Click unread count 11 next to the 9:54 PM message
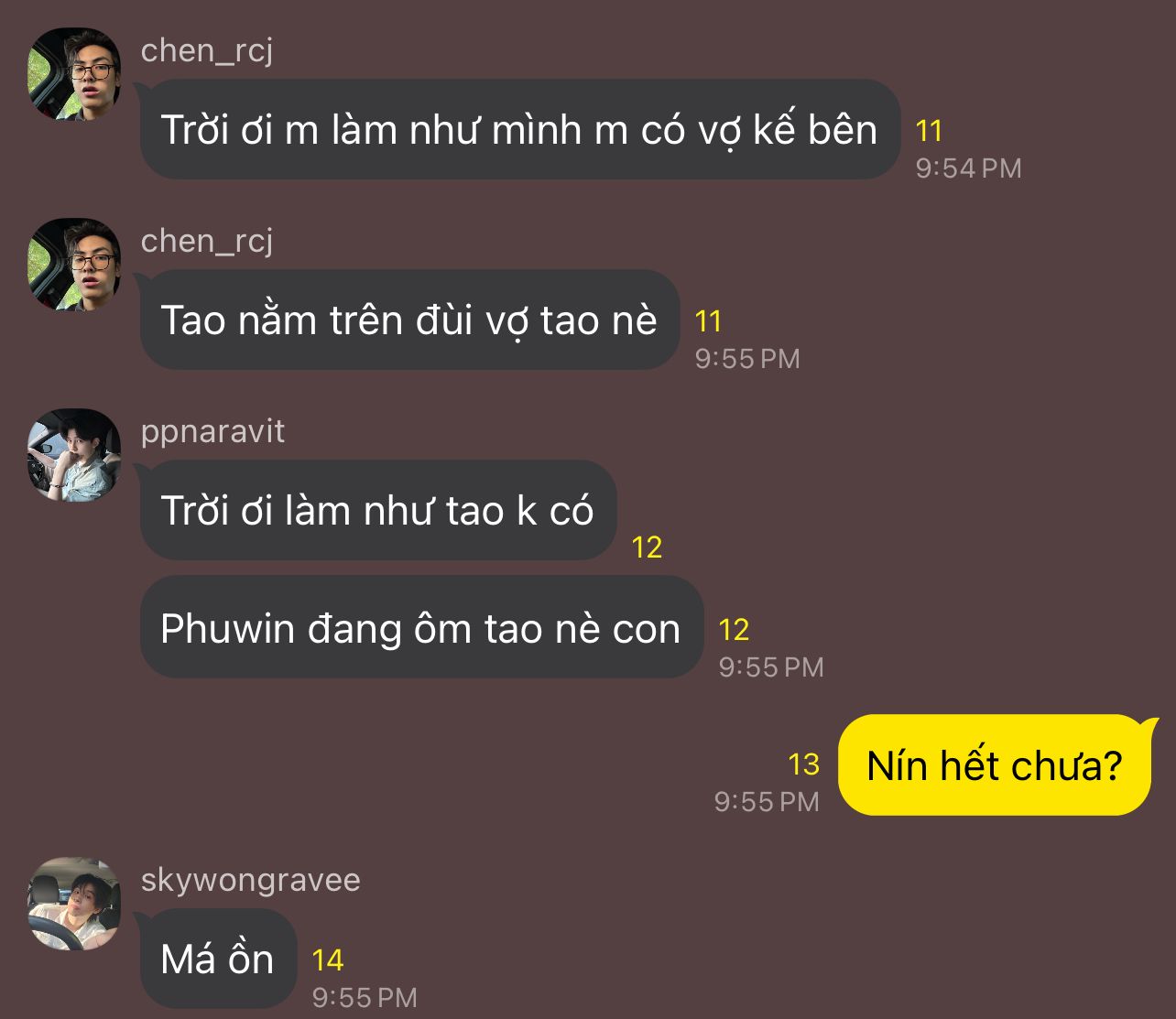 (x=929, y=131)
